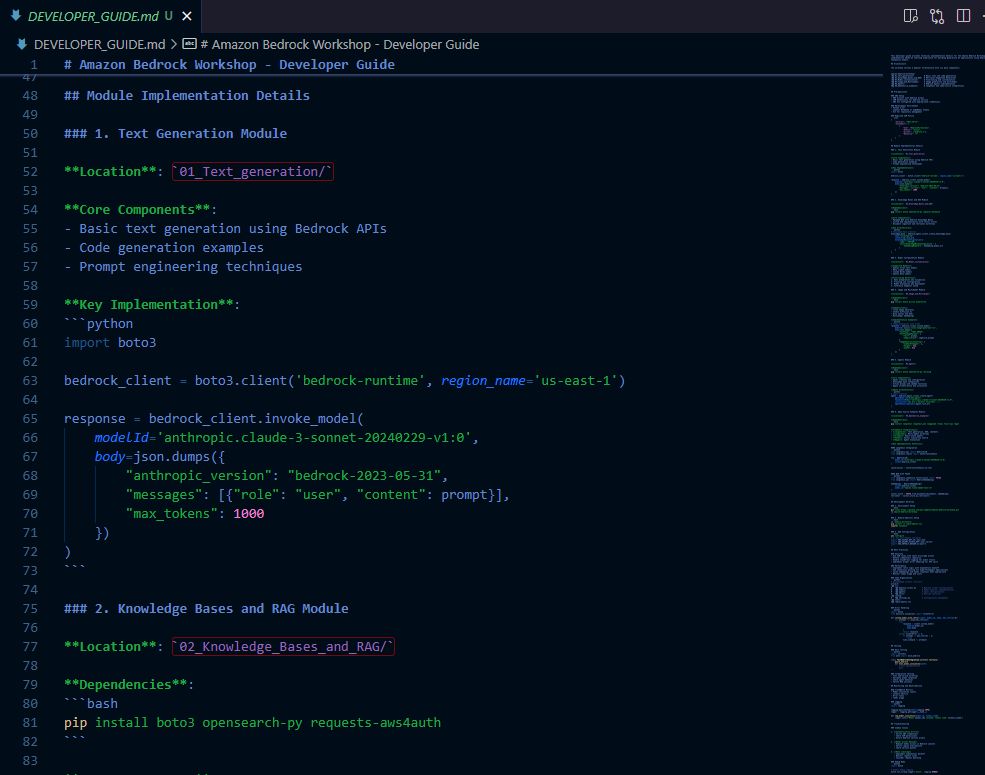Open the DEVELOPER_GUIDE.md breadcrumb file dropdown

pyautogui.click(x=99, y=44)
